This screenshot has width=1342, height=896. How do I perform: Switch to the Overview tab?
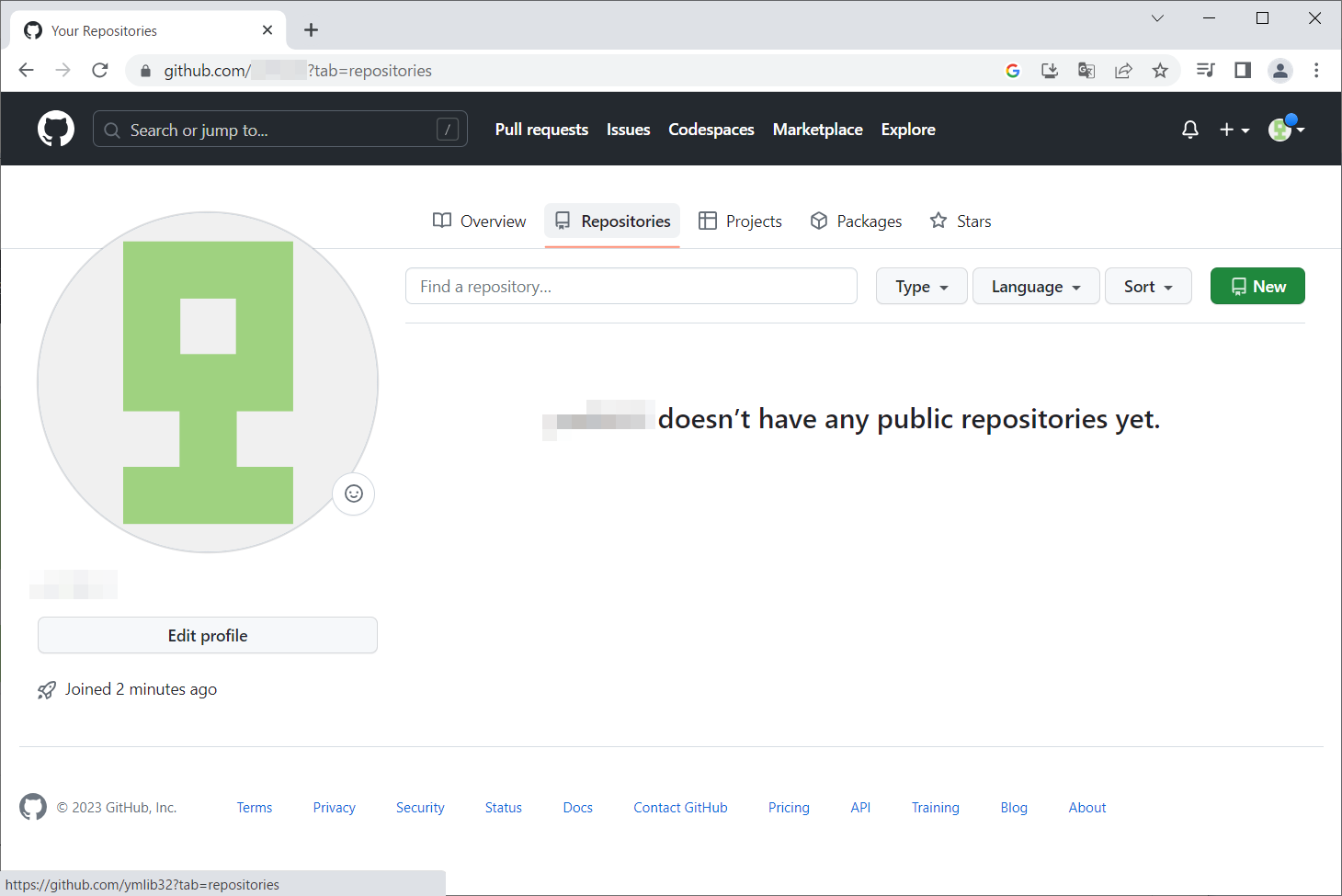coord(480,221)
